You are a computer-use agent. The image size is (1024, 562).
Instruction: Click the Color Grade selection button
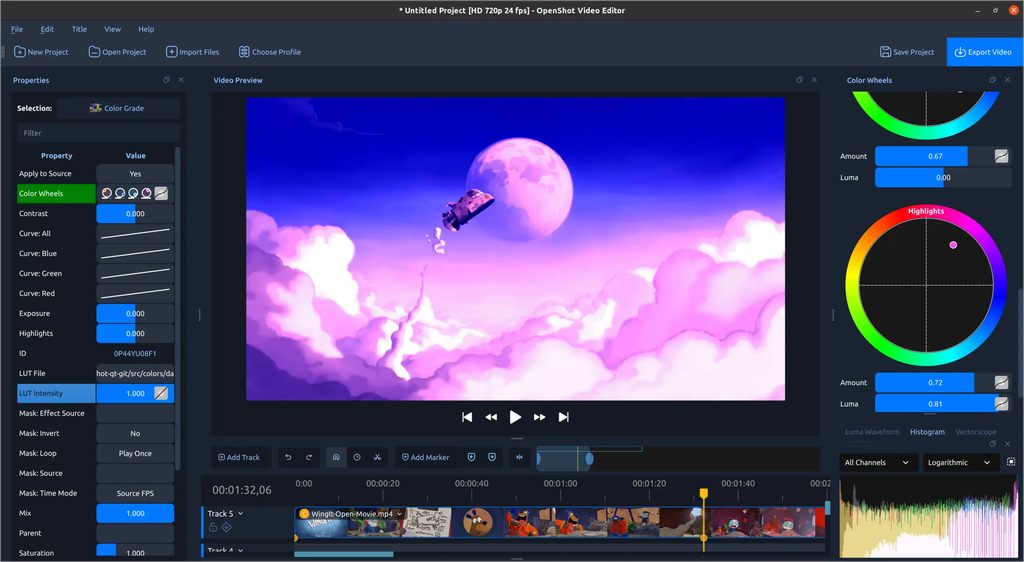(x=118, y=108)
